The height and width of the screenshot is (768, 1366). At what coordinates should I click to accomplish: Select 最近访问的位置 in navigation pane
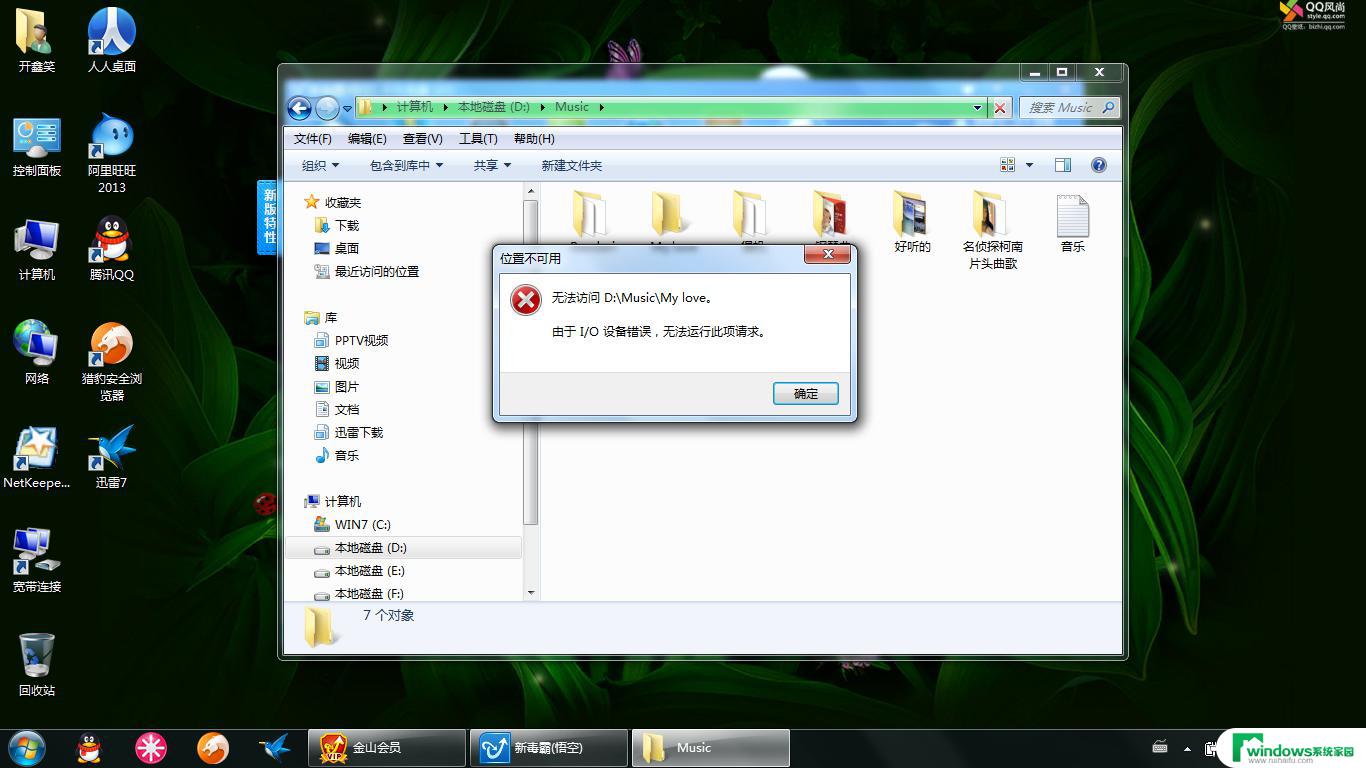(366, 272)
